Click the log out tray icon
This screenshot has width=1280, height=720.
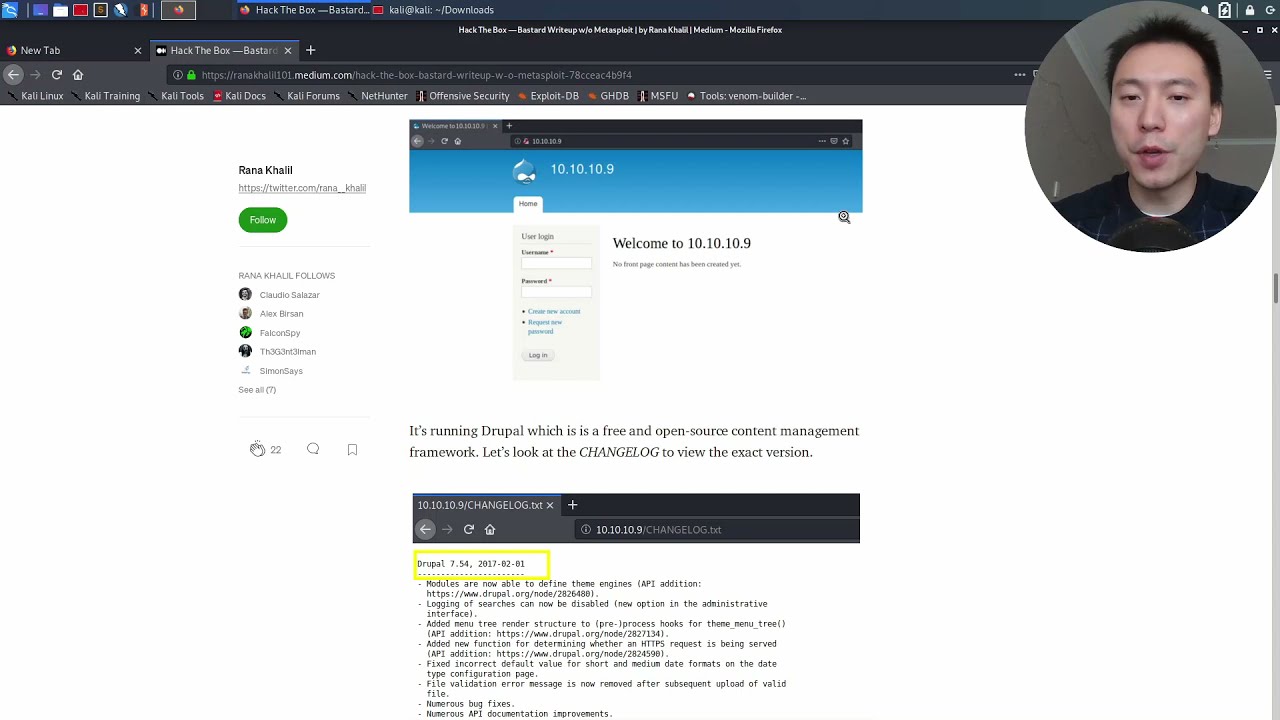click(x=1270, y=10)
